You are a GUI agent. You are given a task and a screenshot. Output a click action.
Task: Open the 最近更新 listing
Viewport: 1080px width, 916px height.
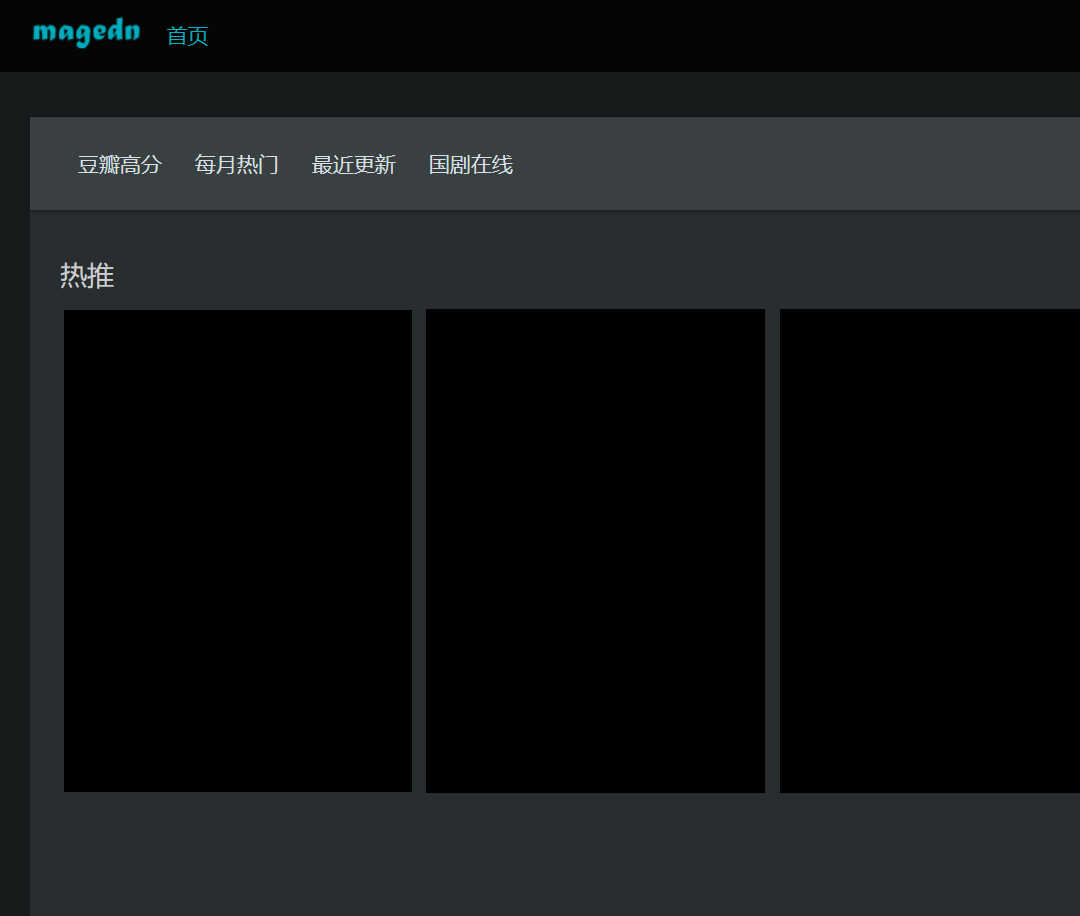353,165
